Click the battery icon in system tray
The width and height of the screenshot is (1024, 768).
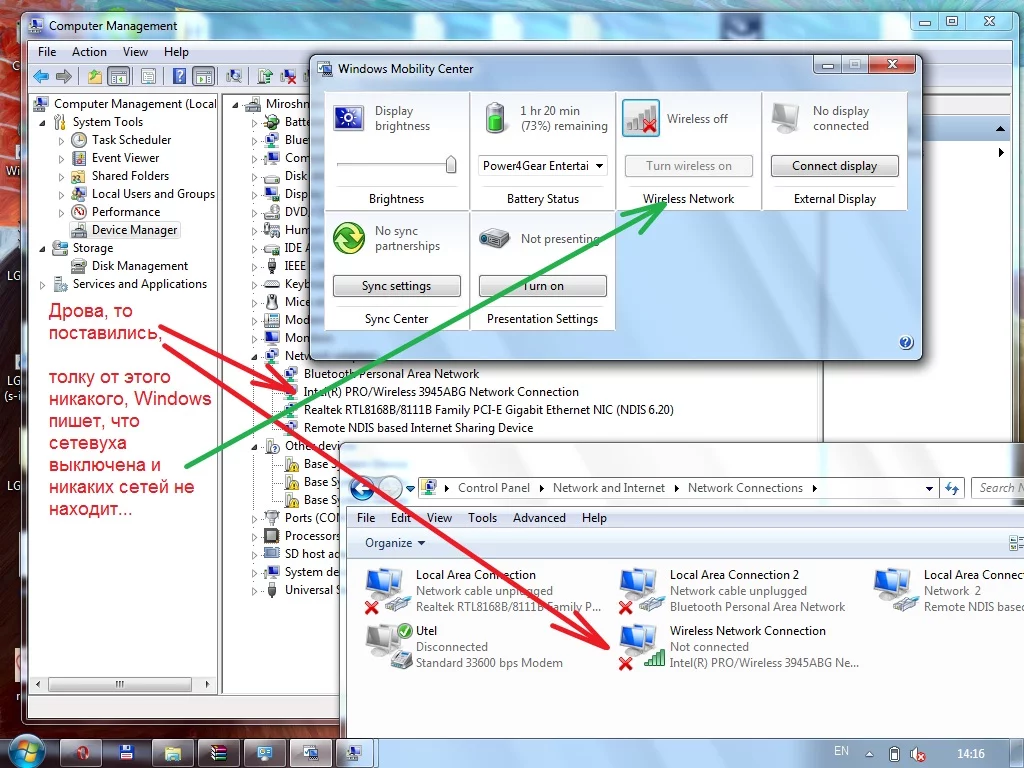tap(895, 754)
